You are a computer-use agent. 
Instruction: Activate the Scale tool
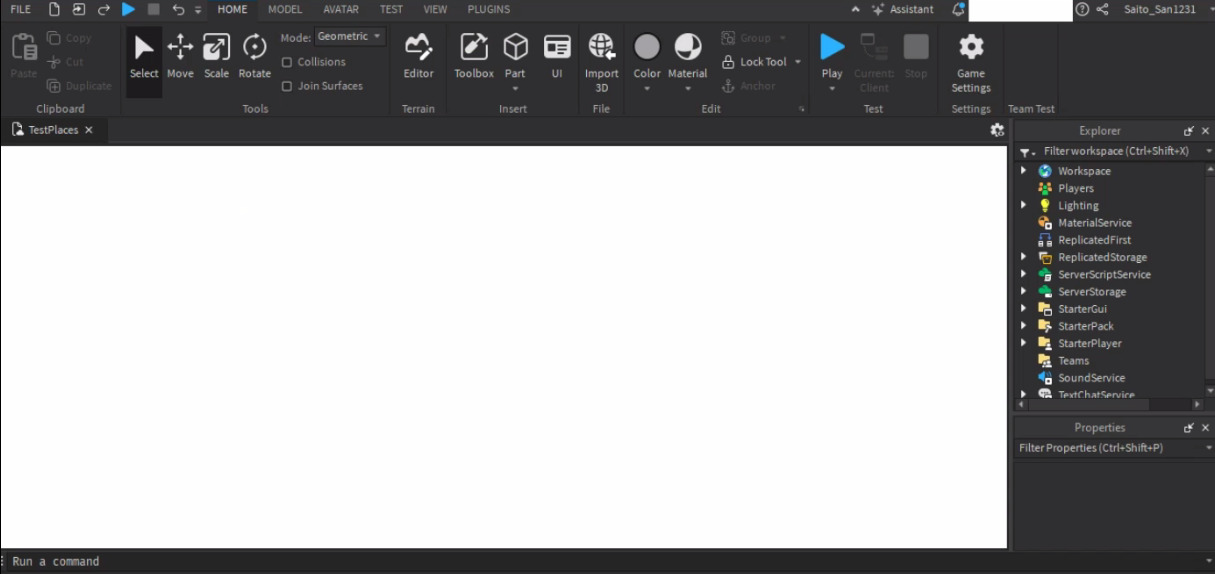tap(216, 57)
